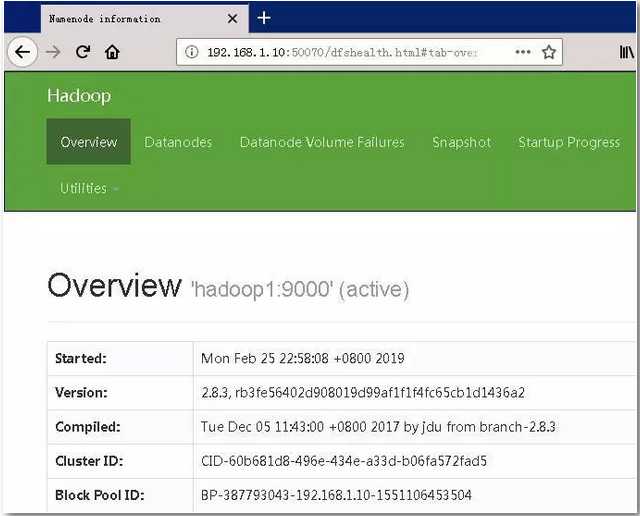The height and width of the screenshot is (516, 640).
Task: Click the Started: label cell
Action: click(x=120, y=358)
